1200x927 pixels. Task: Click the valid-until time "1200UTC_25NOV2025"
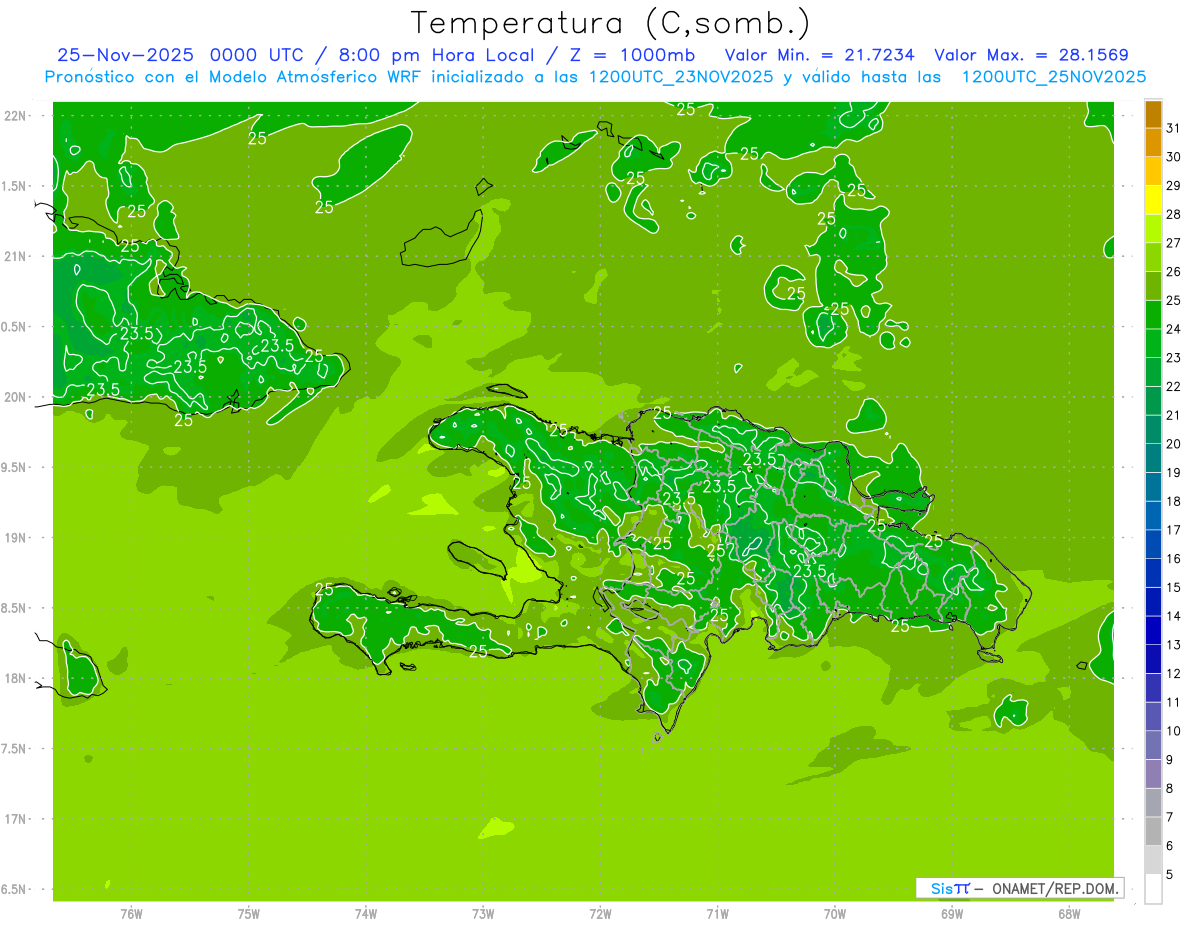1053,77
